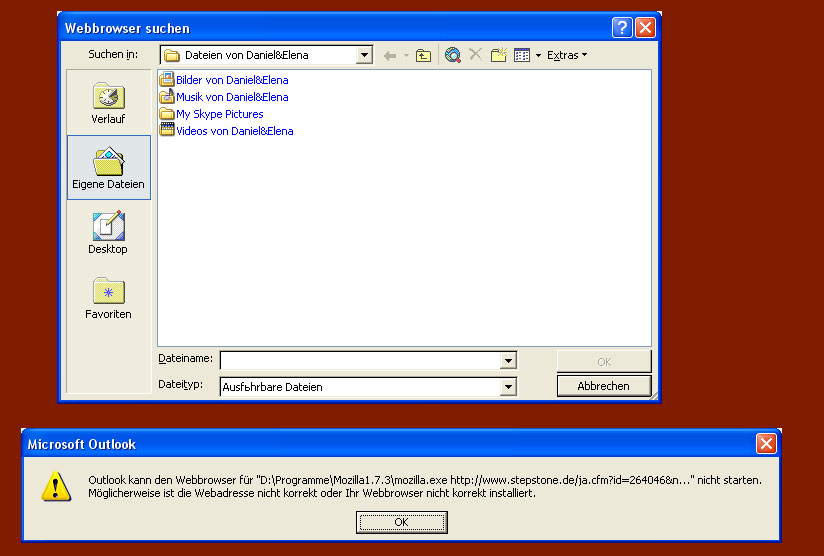The height and width of the screenshot is (556, 824).
Task: Click the My Skype Pictures folder icon
Action: [x=167, y=114]
